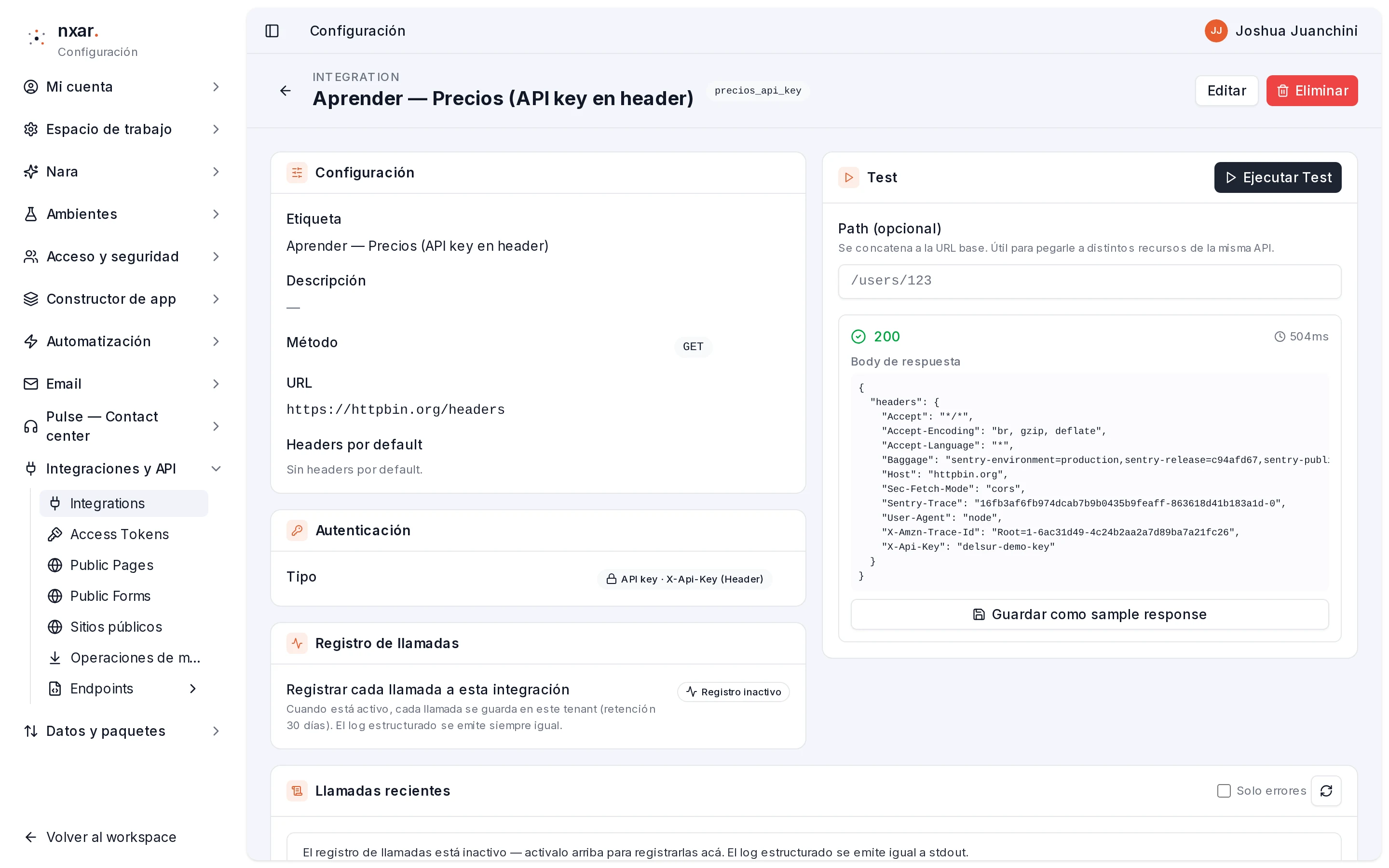Expand the Email section chevron
1389x868 pixels.
tap(217, 384)
